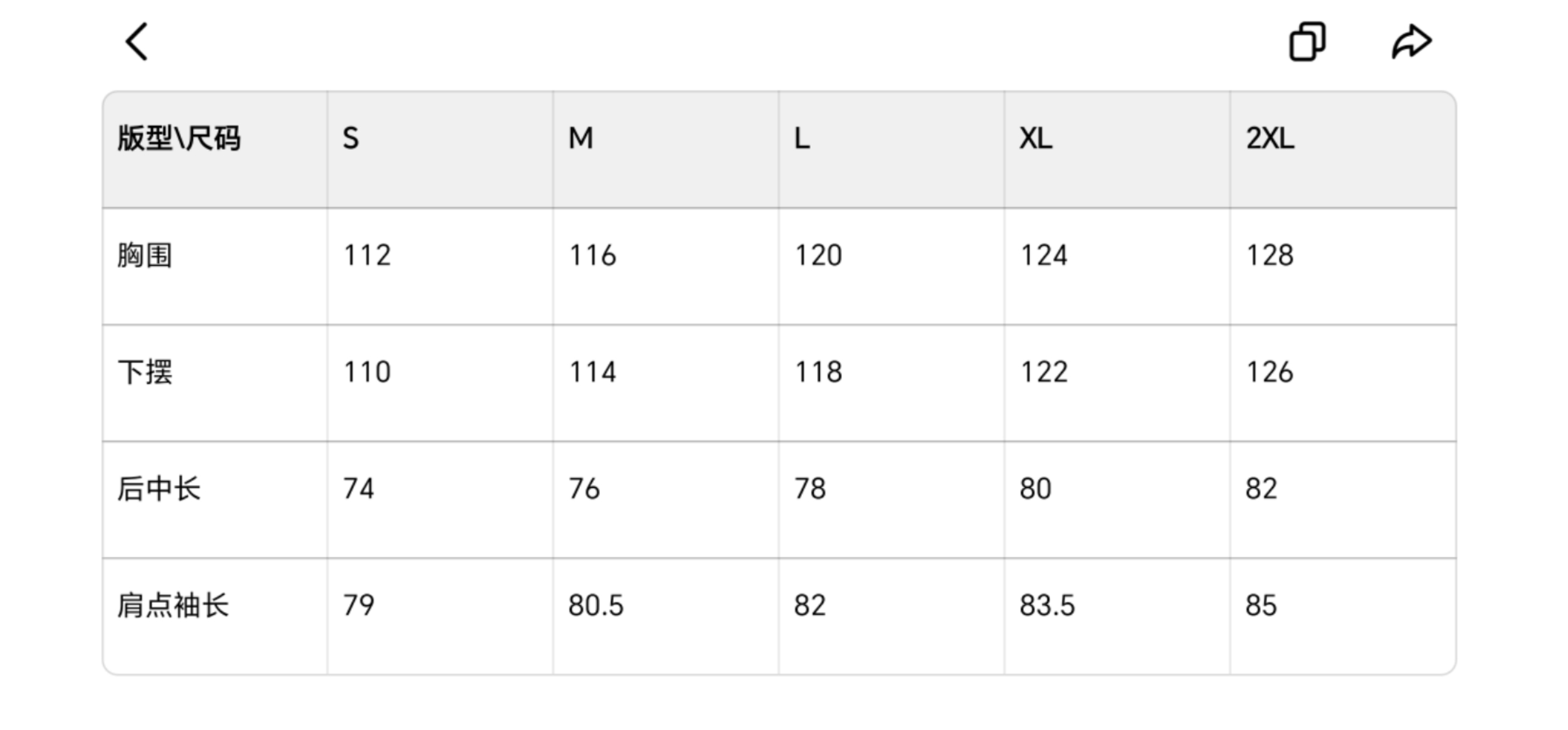Click the S size column header
Screen dimensions: 1568x730
coord(351,138)
